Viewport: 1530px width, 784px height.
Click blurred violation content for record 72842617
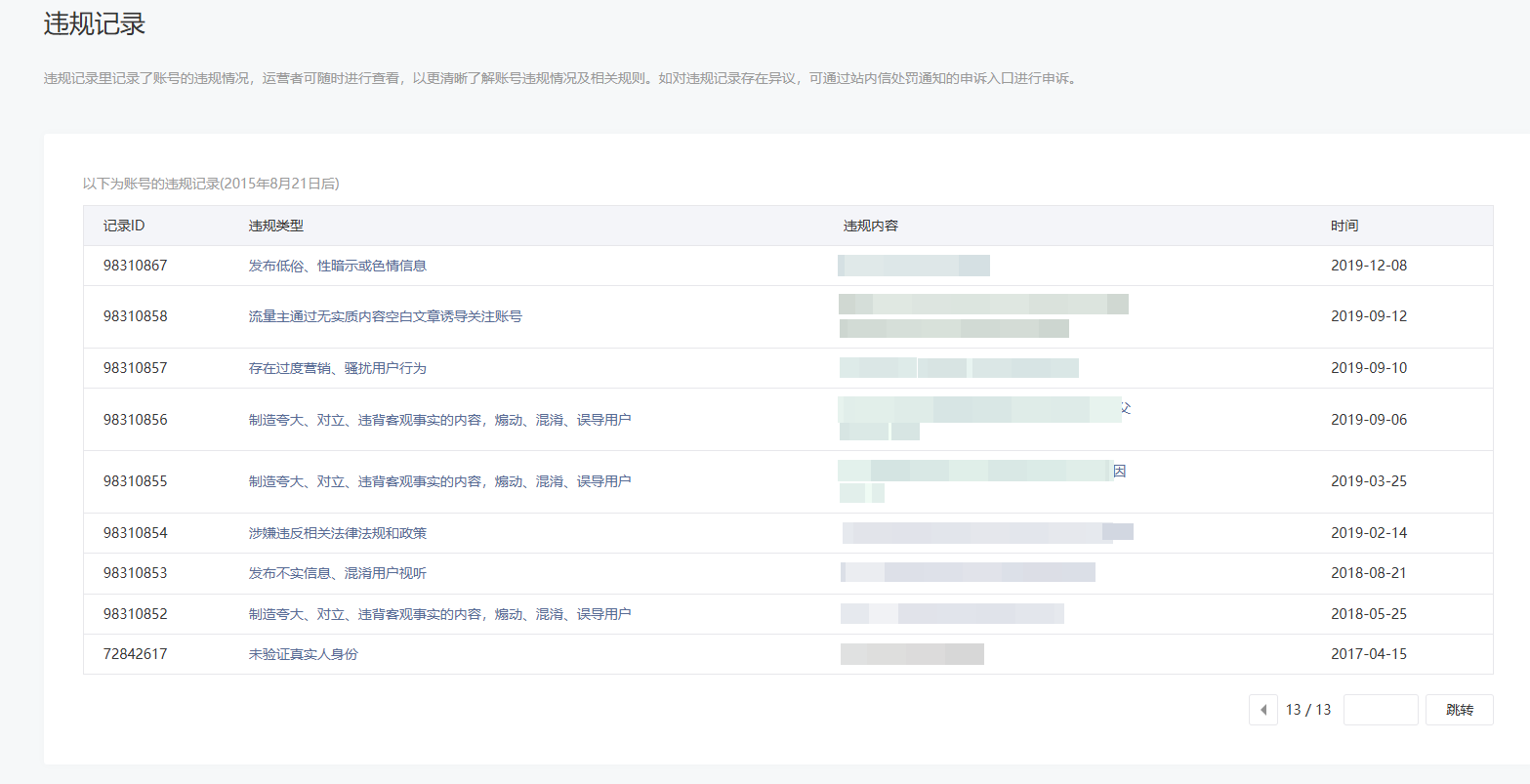(x=912, y=654)
